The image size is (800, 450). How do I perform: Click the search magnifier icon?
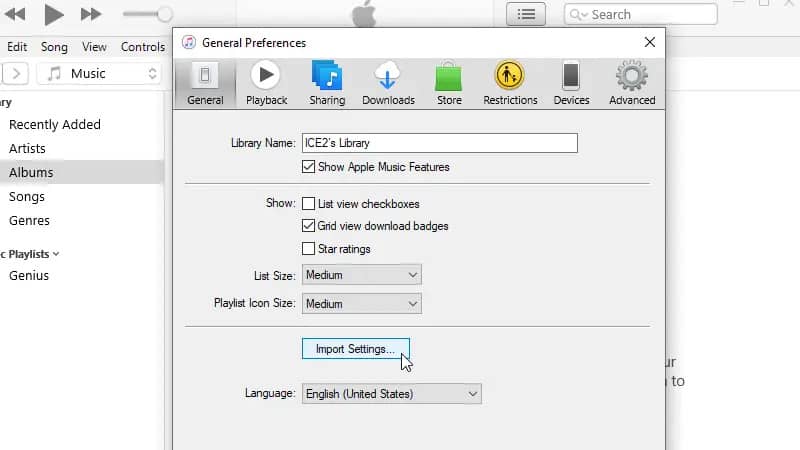[576, 15]
